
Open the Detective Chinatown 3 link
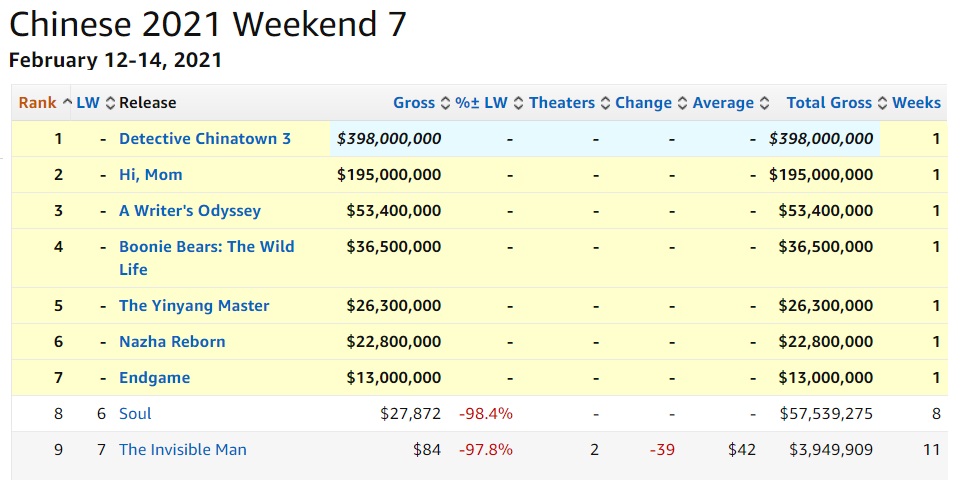205,139
